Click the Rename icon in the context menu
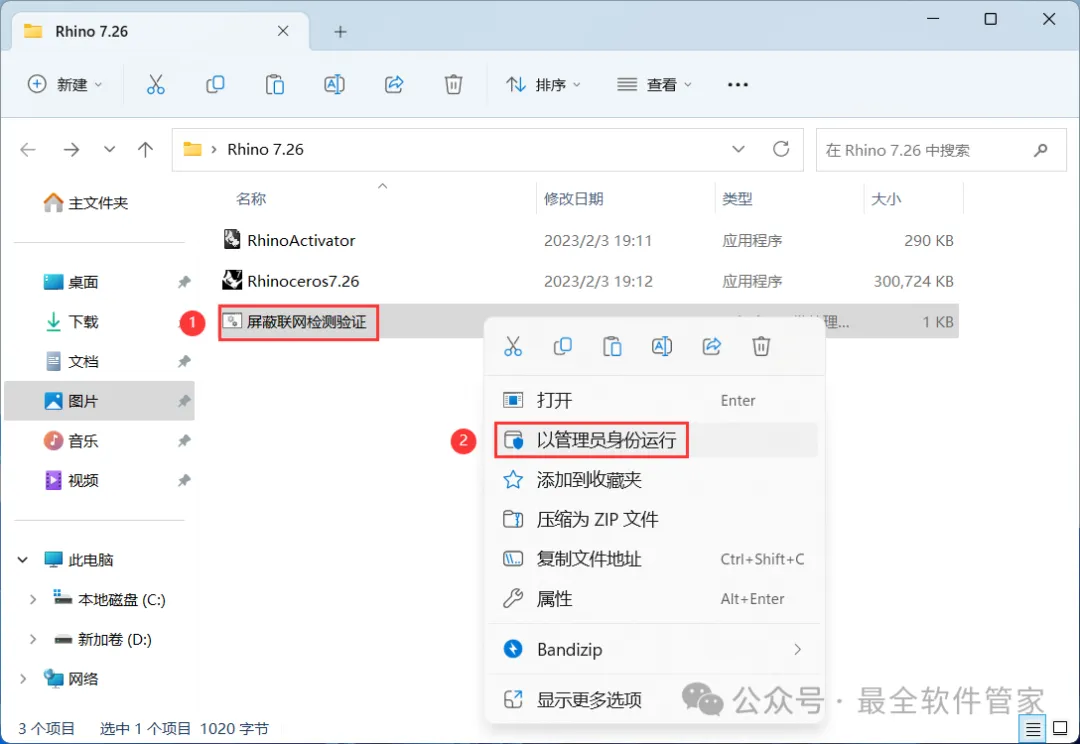Viewport: 1080px width, 744px height. [x=662, y=346]
